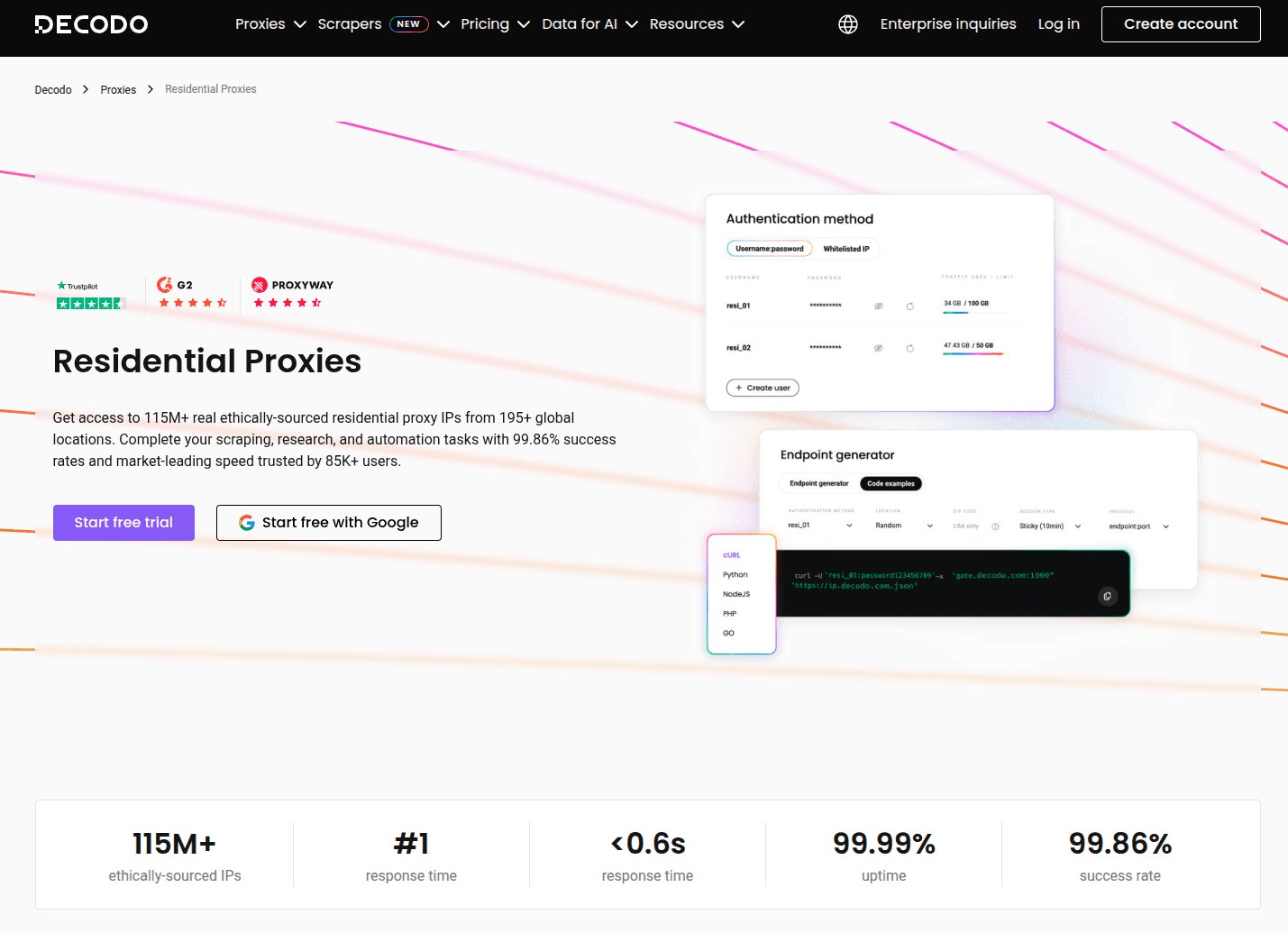
Task: Click the Create user button
Action: pos(763,389)
